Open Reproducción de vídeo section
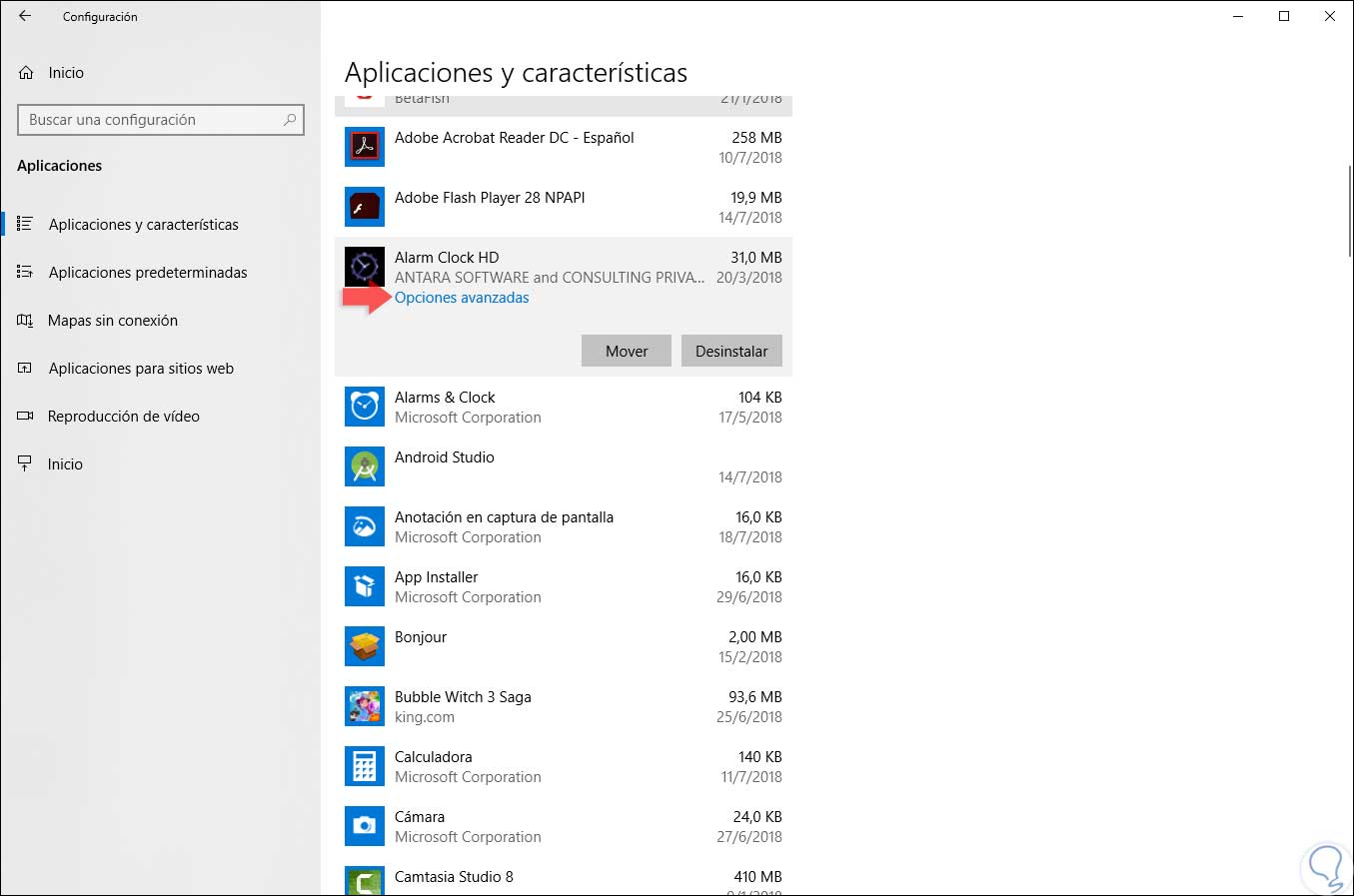 pos(162,416)
